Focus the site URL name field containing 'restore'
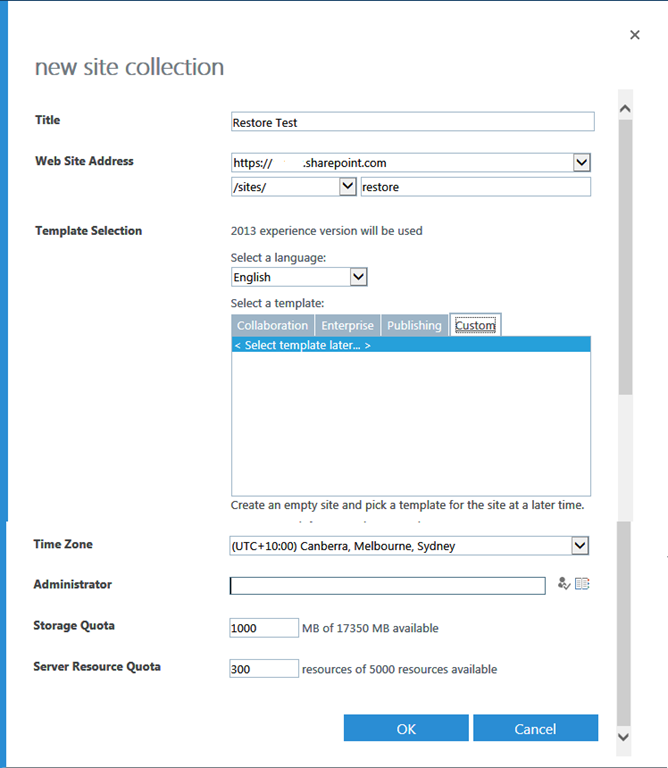 (475, 187)
